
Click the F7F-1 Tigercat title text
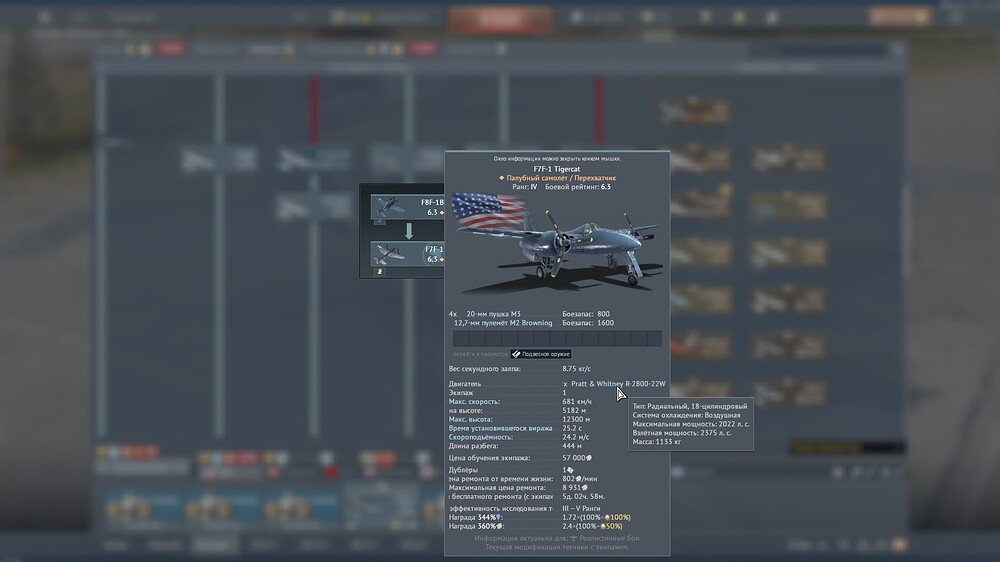(557, 169)
